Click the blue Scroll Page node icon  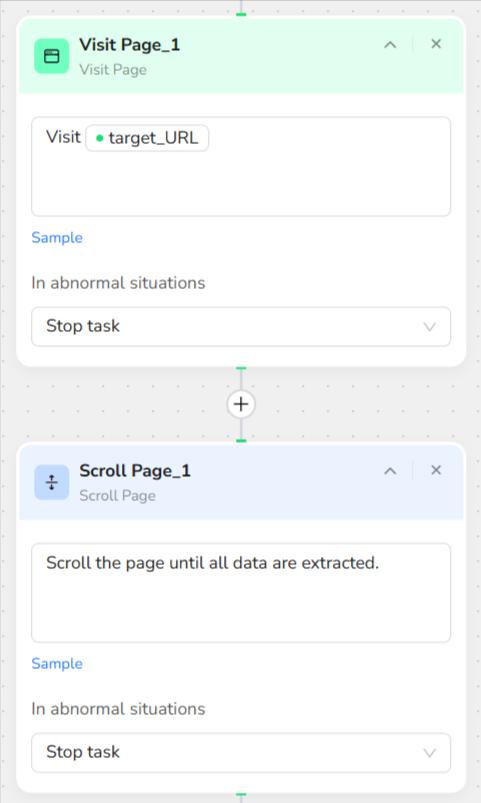click(x=52, y=482)
